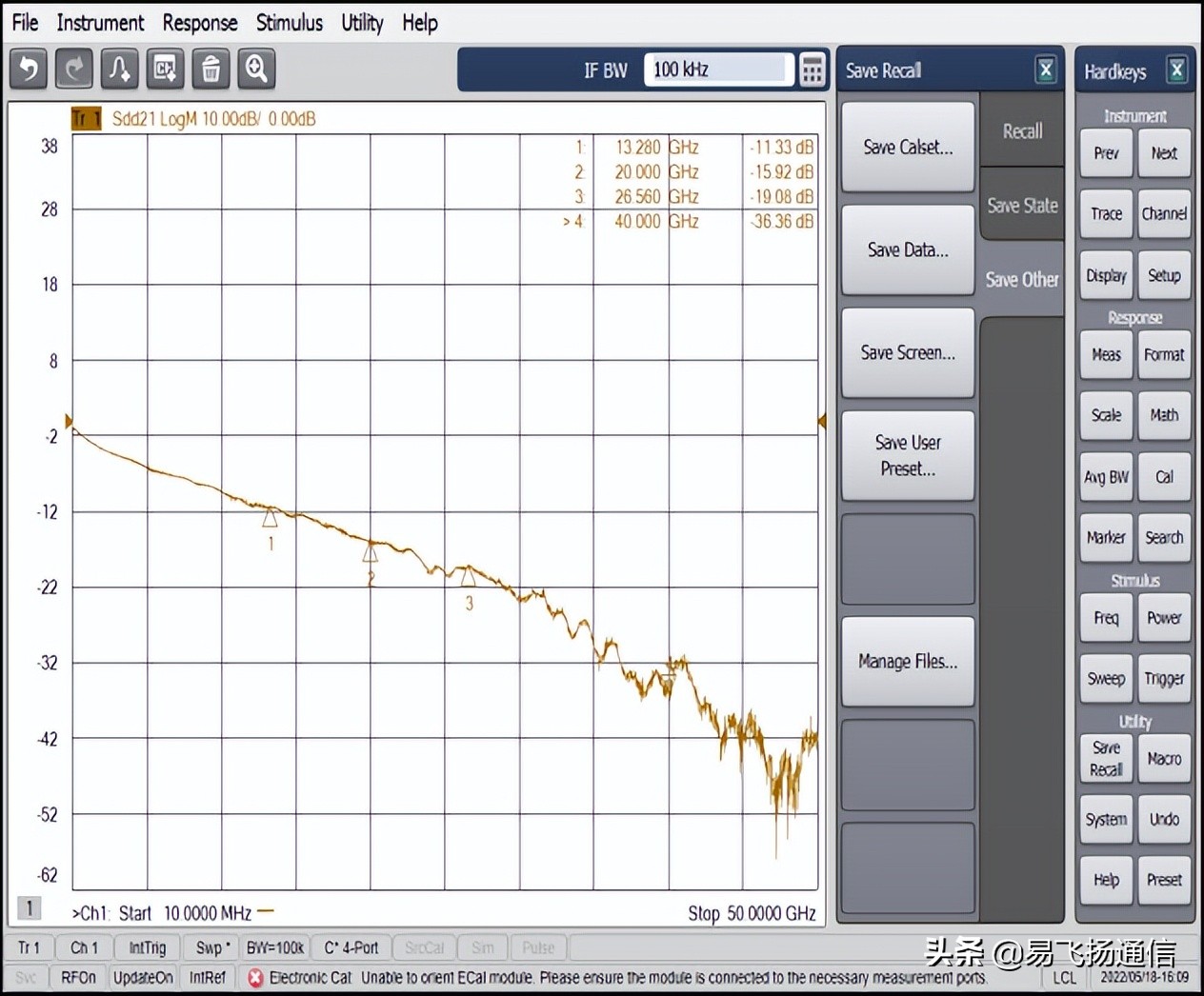Click the Format hardkey
Viewport: 1204px width, 996px height.
pos(1164,354)
